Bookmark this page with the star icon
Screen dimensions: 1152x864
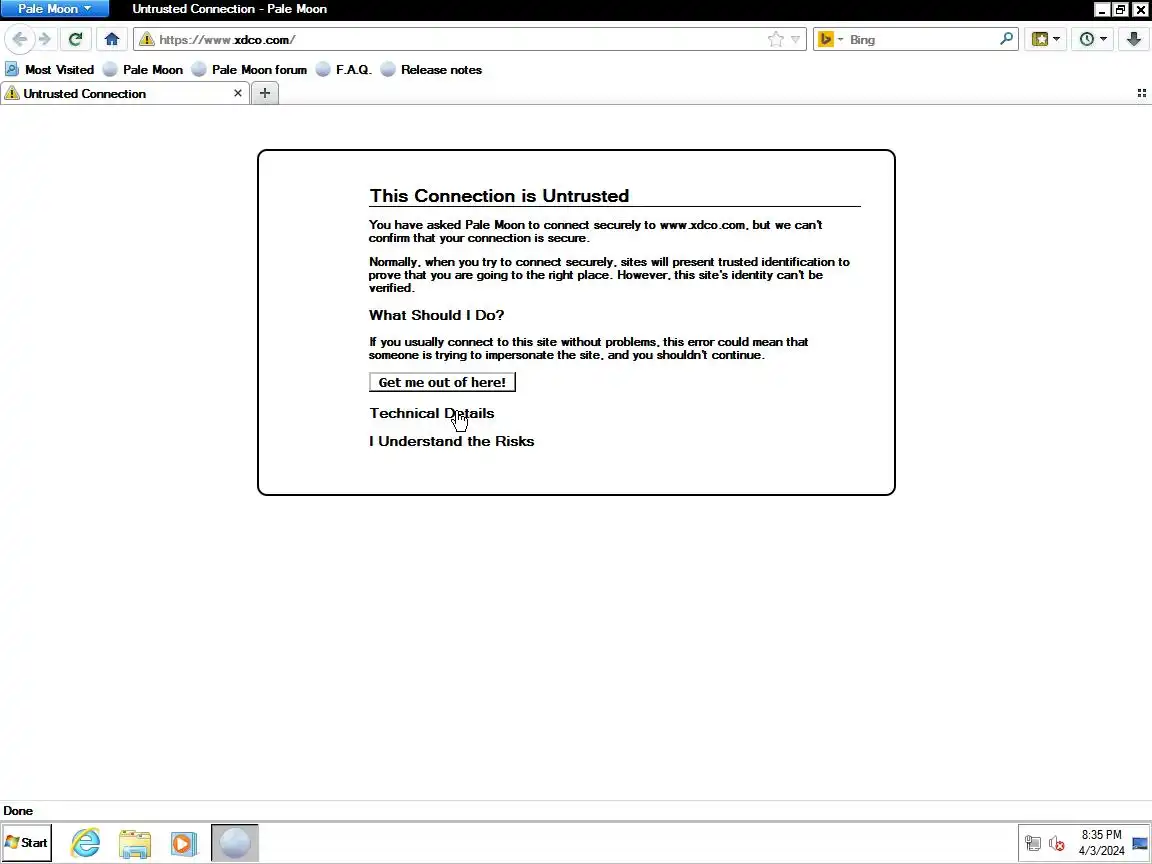click(775, 40)
